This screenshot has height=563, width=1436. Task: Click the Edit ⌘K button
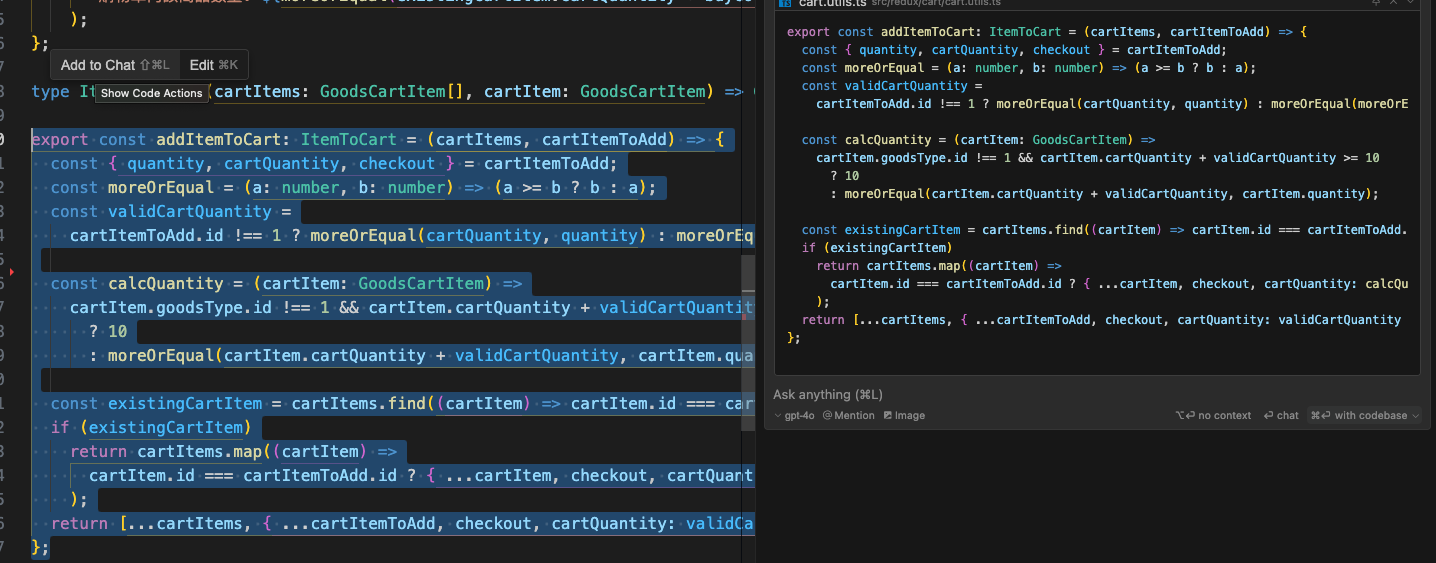pos(214,65)
